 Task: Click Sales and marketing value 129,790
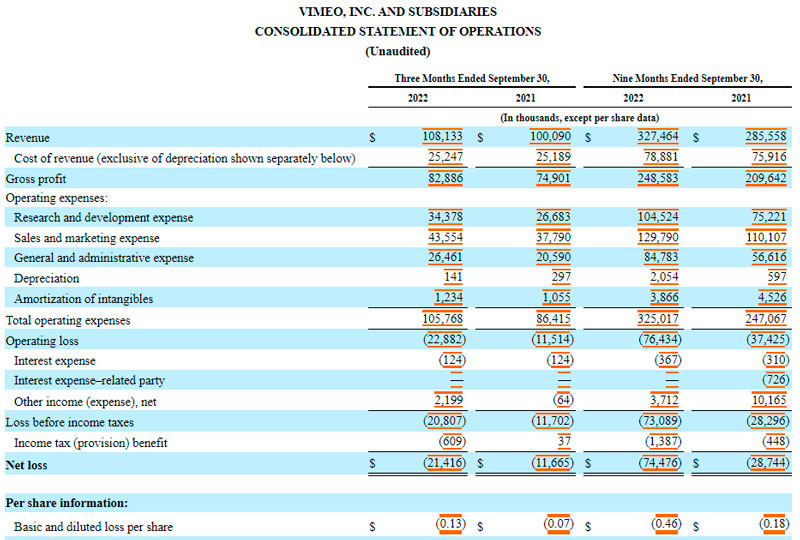tap(658, 237)
